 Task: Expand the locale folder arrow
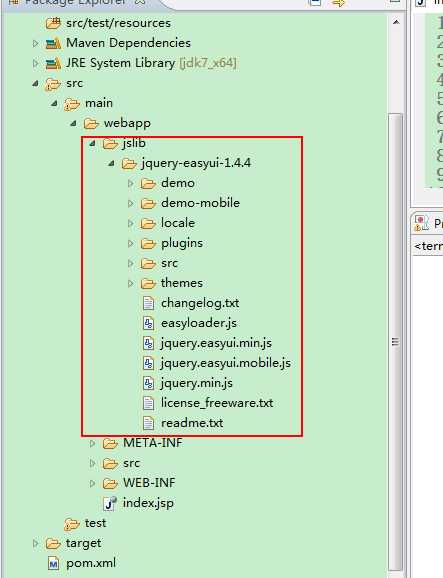pos(130,223)
